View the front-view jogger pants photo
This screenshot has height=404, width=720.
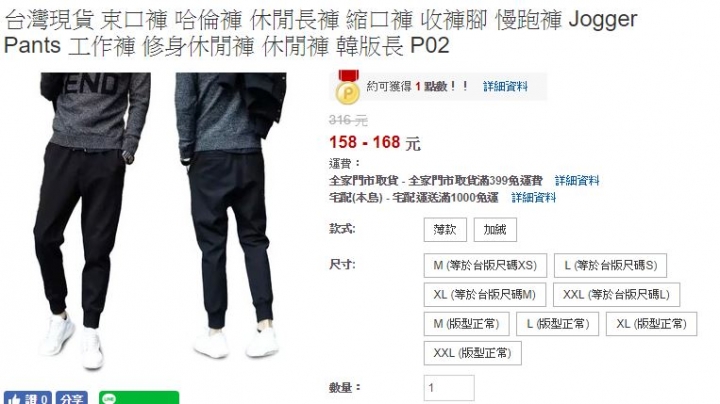point(92,220)
